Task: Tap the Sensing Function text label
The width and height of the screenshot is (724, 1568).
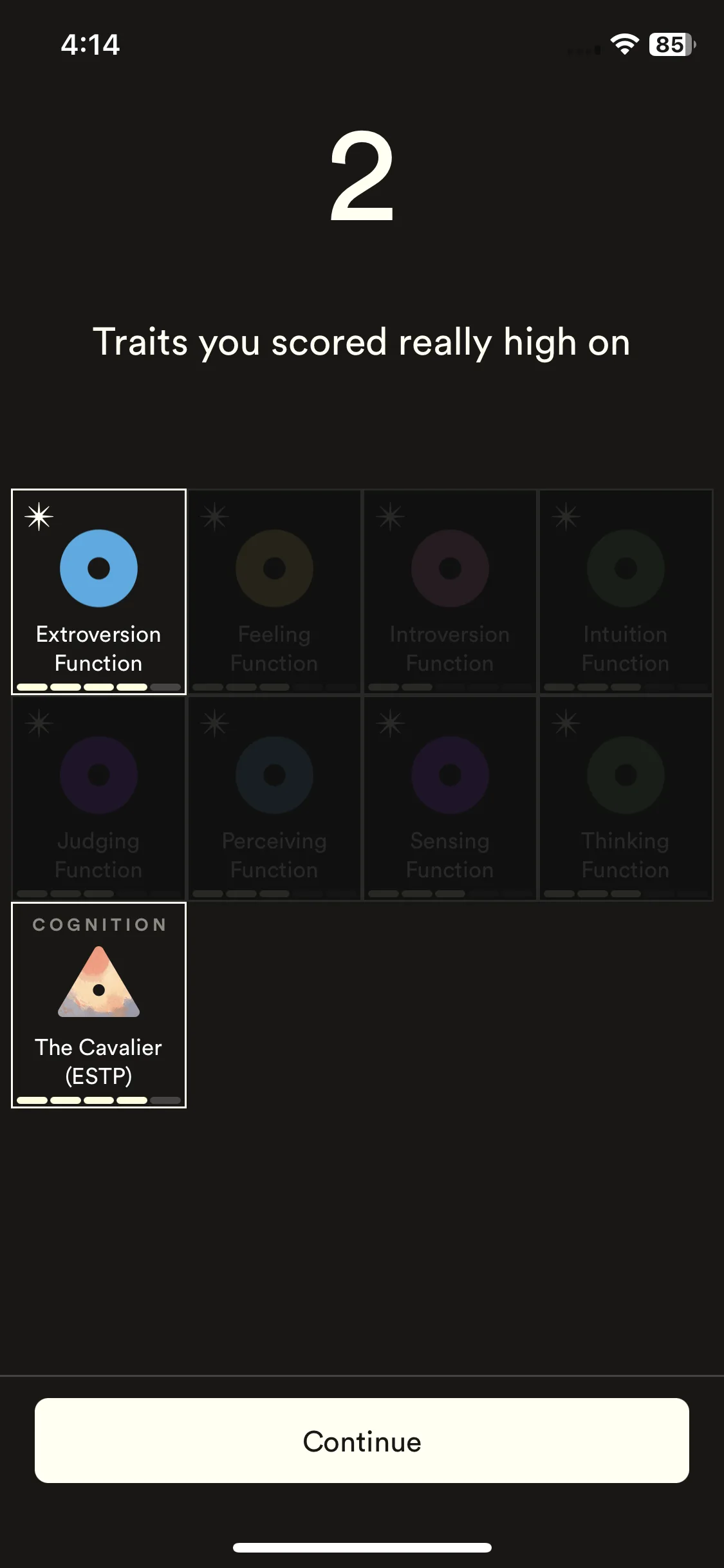Action: point(450,855)
